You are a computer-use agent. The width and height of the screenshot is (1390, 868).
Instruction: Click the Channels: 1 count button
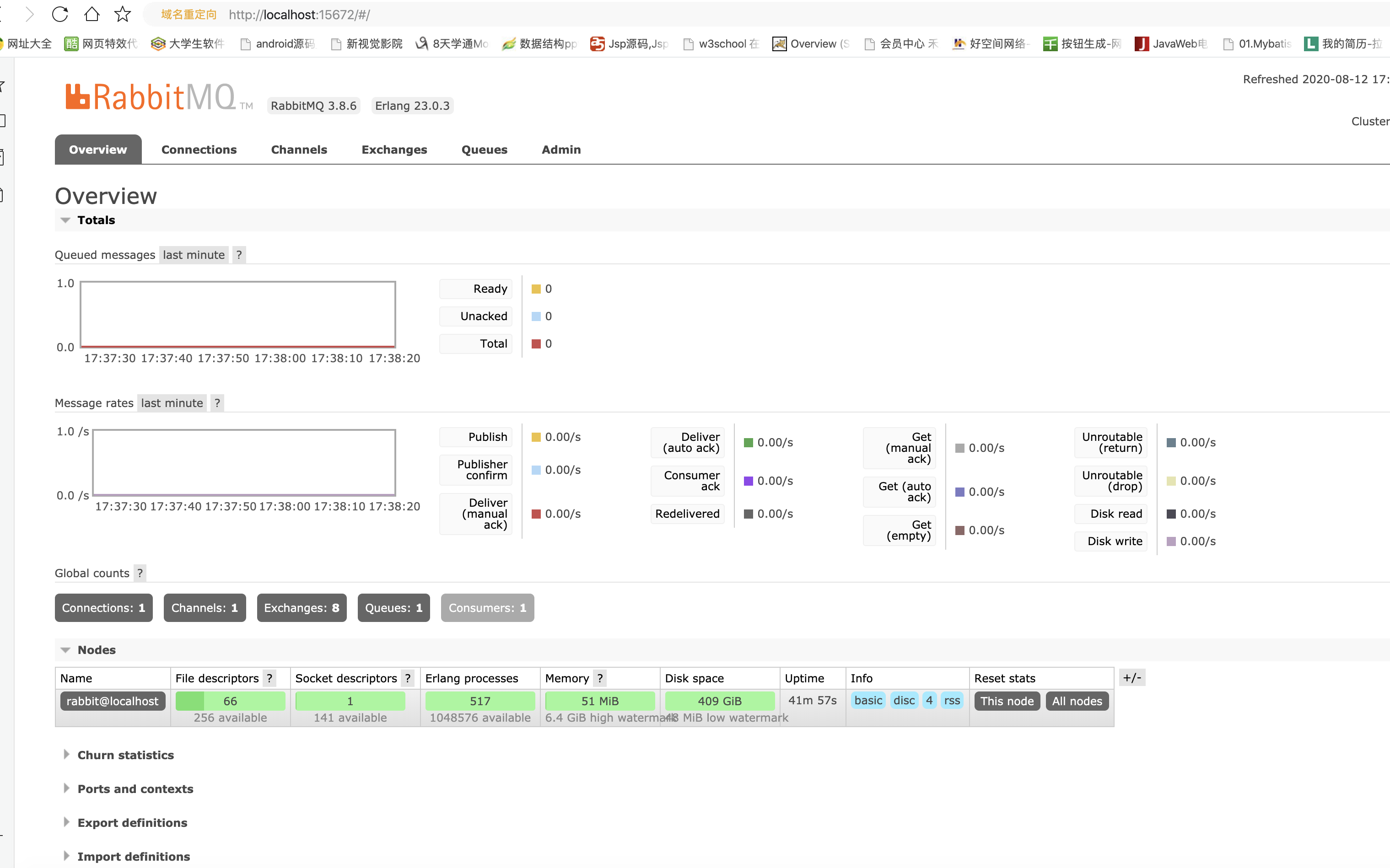point(205,607)
